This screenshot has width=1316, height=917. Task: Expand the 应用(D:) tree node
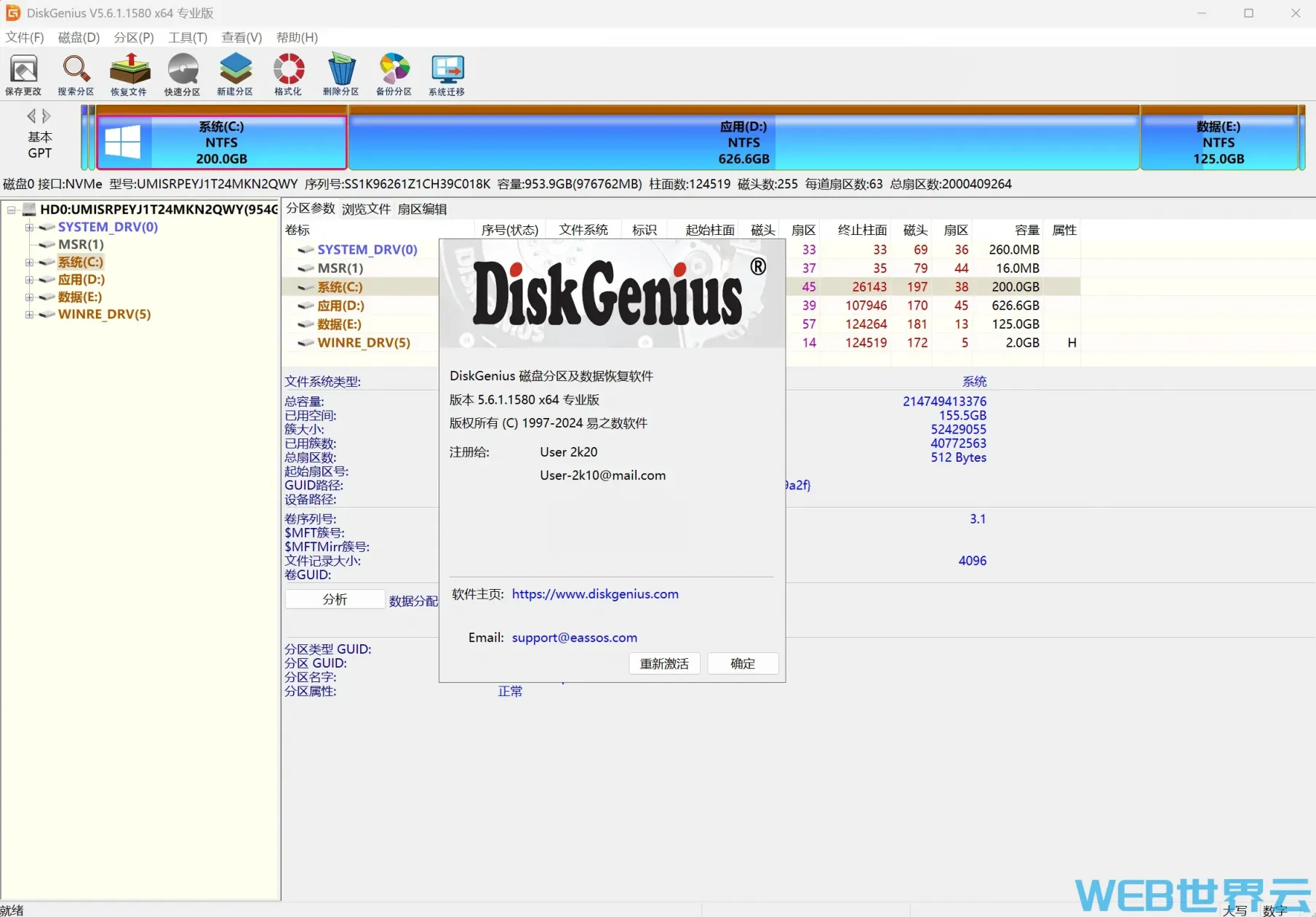click(x=29, y=279)
